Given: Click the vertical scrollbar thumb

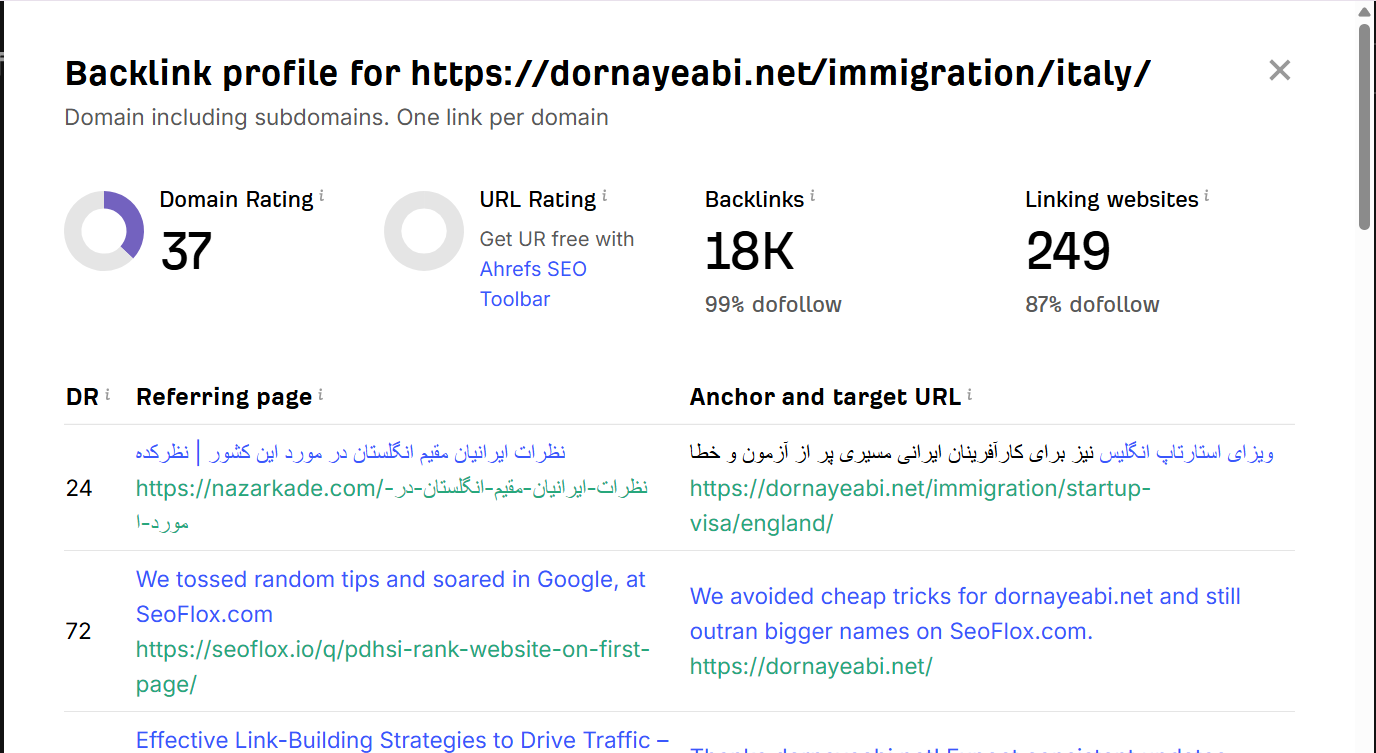Looking at the screenshot, I should [x=1364, y=125].
